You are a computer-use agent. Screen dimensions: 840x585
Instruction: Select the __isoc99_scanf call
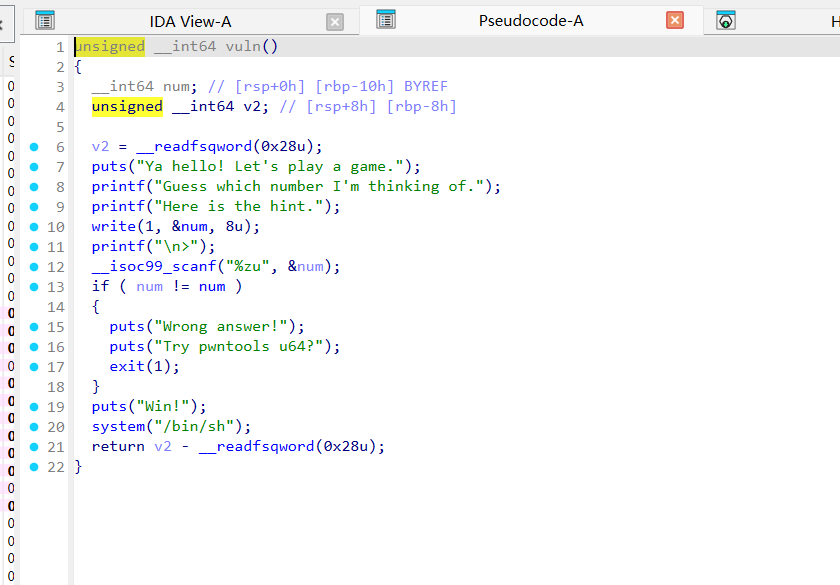[154, 267]
